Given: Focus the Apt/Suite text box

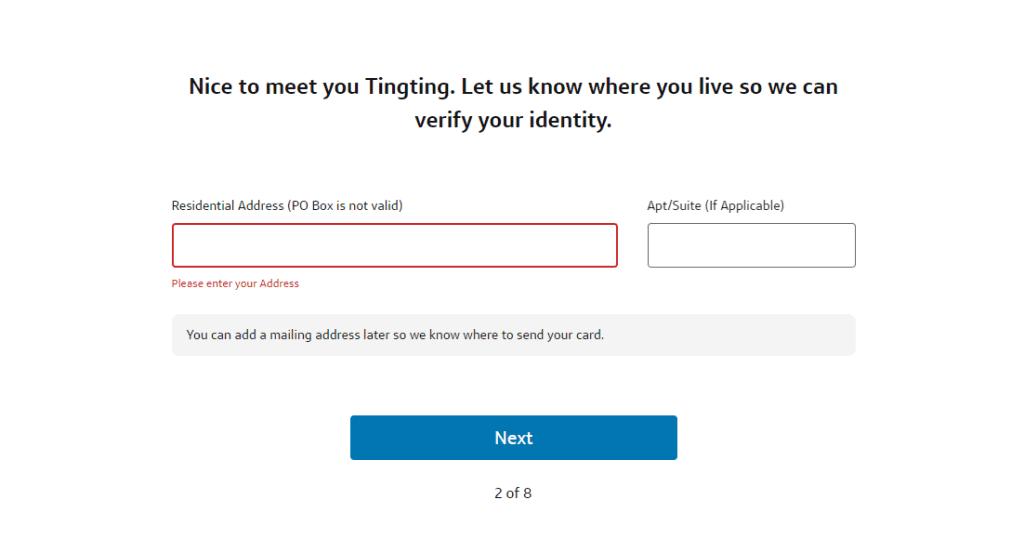Looking at the screenshot, I should pyautogui.click(x=751, y=245).
